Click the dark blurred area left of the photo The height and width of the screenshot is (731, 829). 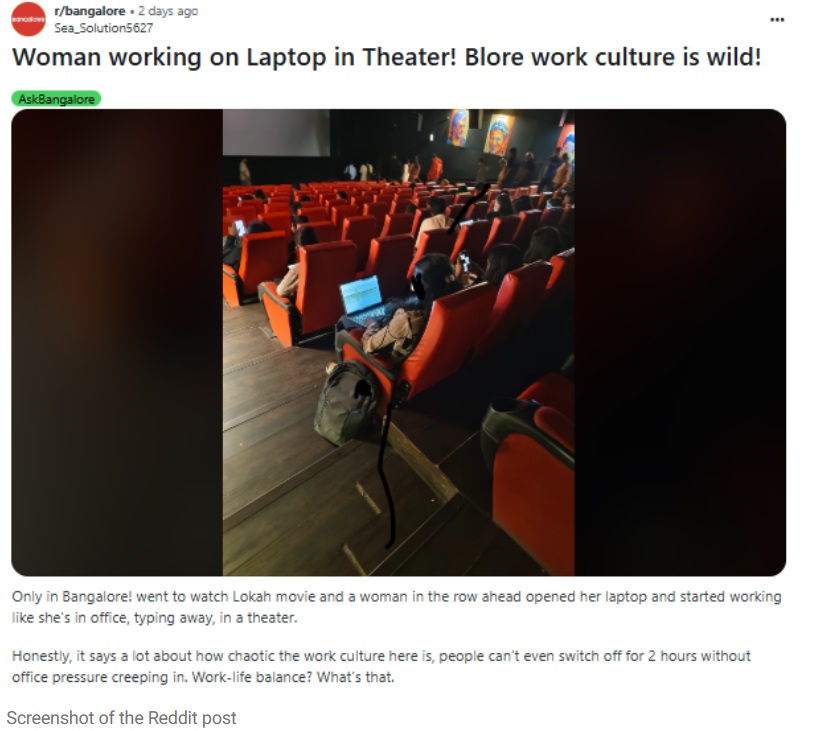point(117,343)
